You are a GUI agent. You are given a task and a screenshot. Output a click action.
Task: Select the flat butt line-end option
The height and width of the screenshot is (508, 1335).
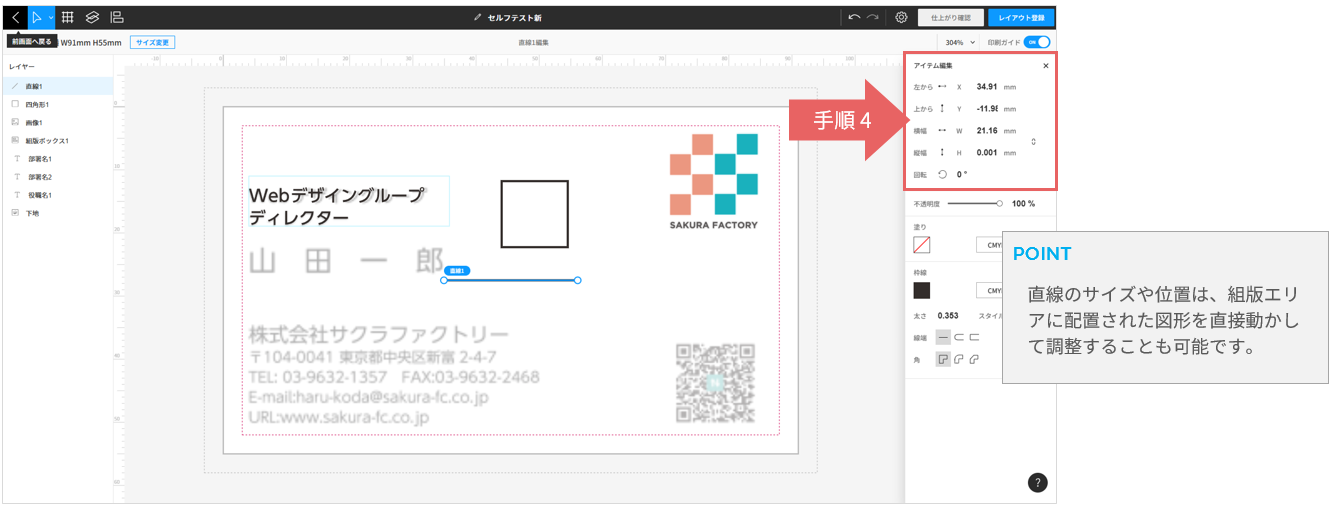coord(943,338)
